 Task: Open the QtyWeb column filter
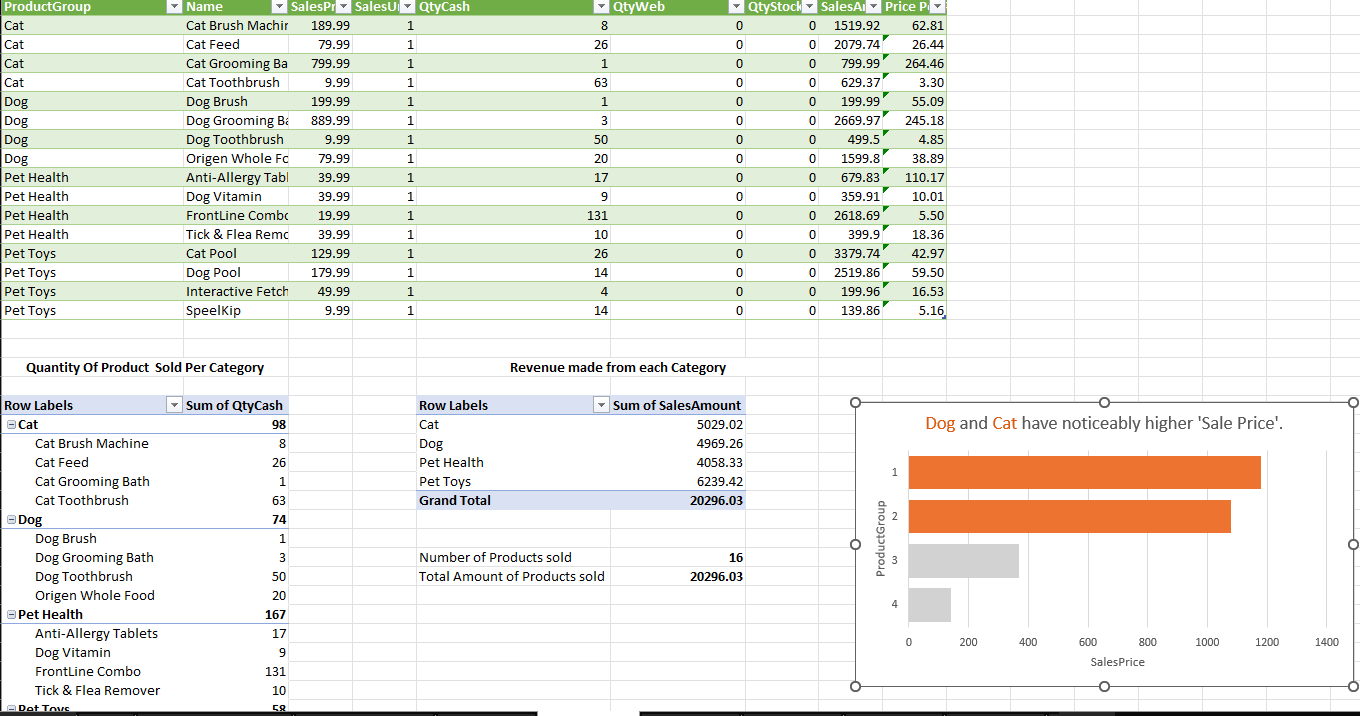(x=735, y=7)
